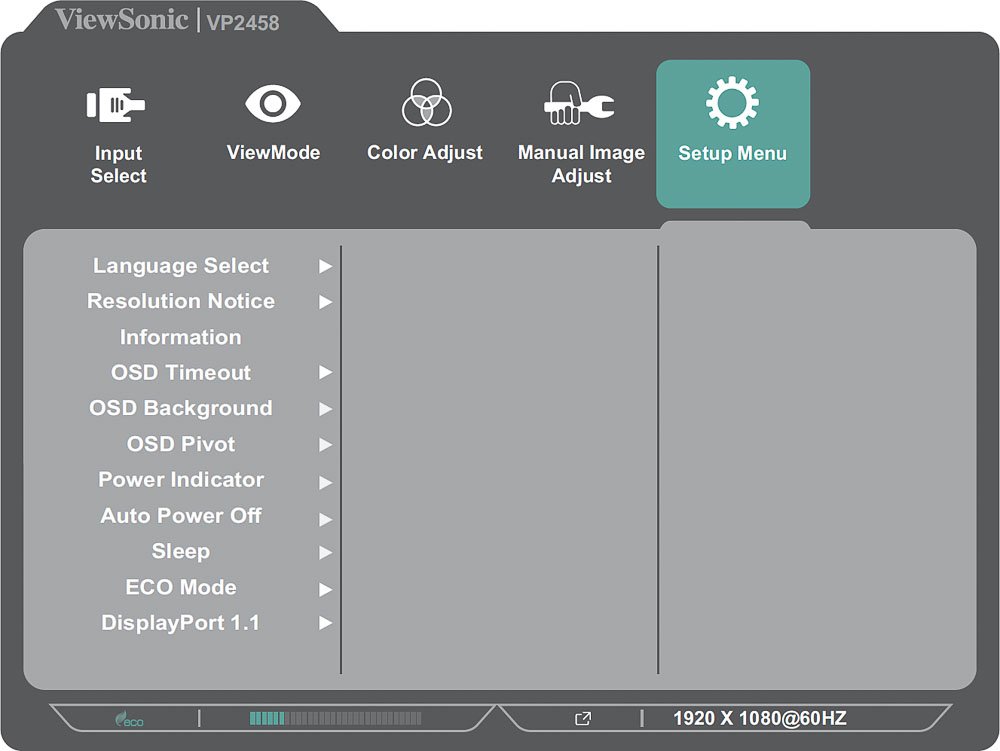Screen dimensions: 1000x751
Task: Expand the OSD Timeout submenu arrow
Action: 325,373
